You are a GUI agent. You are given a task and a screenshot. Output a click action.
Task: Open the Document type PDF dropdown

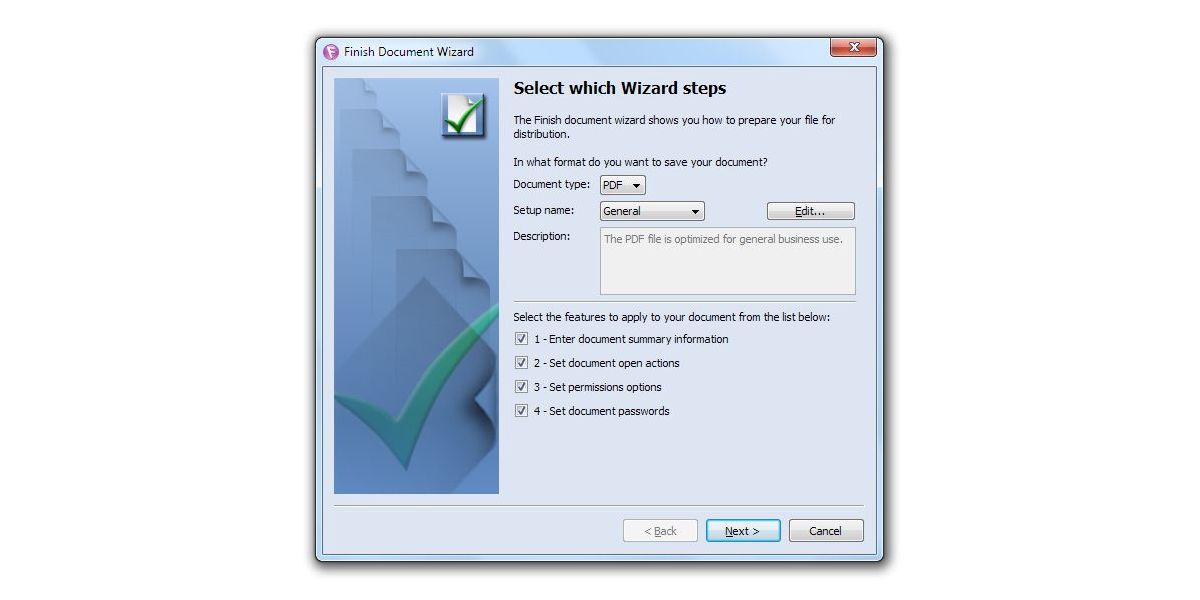pyautogui.click(x=623, y=185)
